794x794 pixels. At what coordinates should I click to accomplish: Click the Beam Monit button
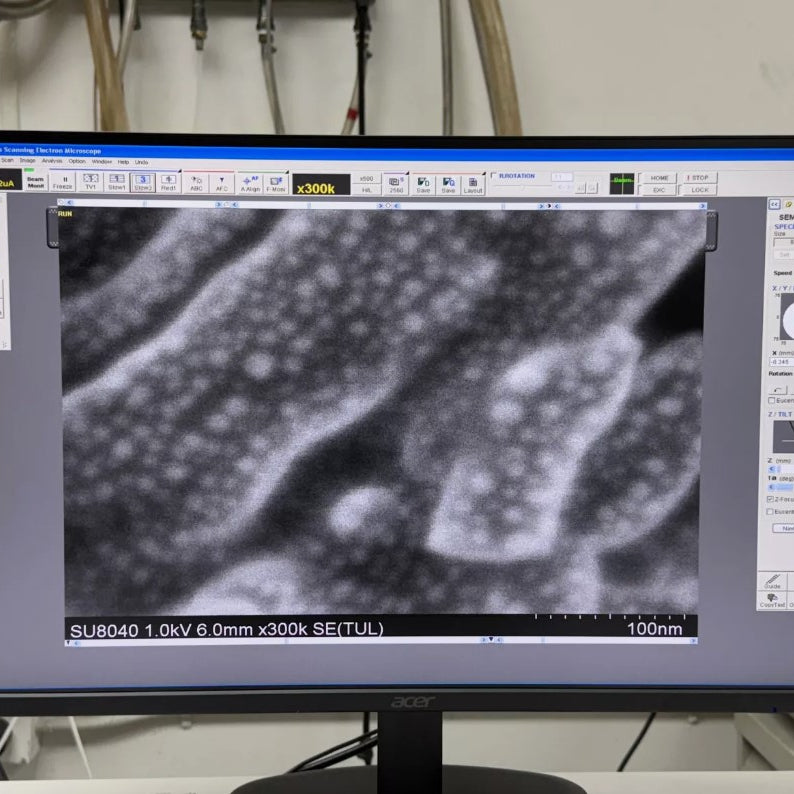[35, 182]
